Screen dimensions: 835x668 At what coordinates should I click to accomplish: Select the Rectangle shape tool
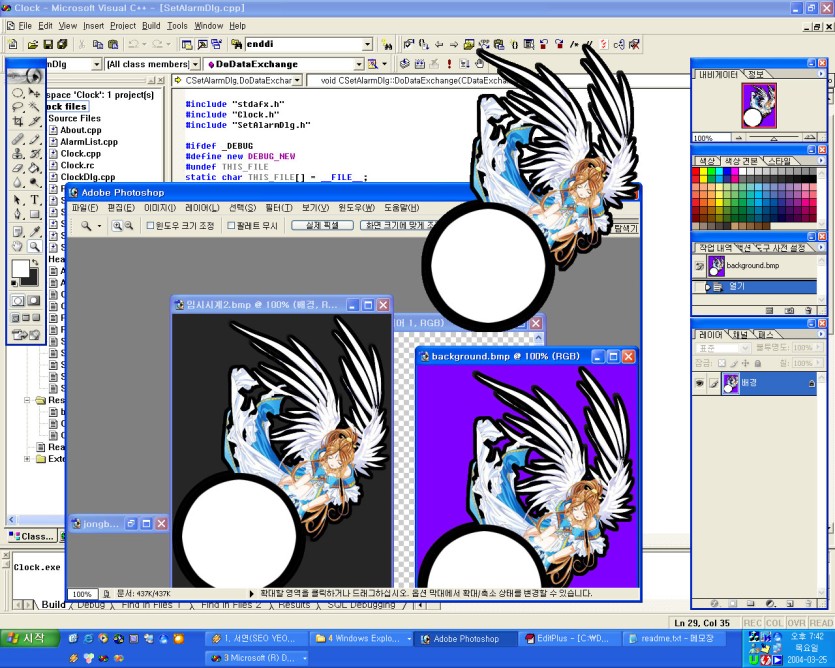[x=35, y=214]
